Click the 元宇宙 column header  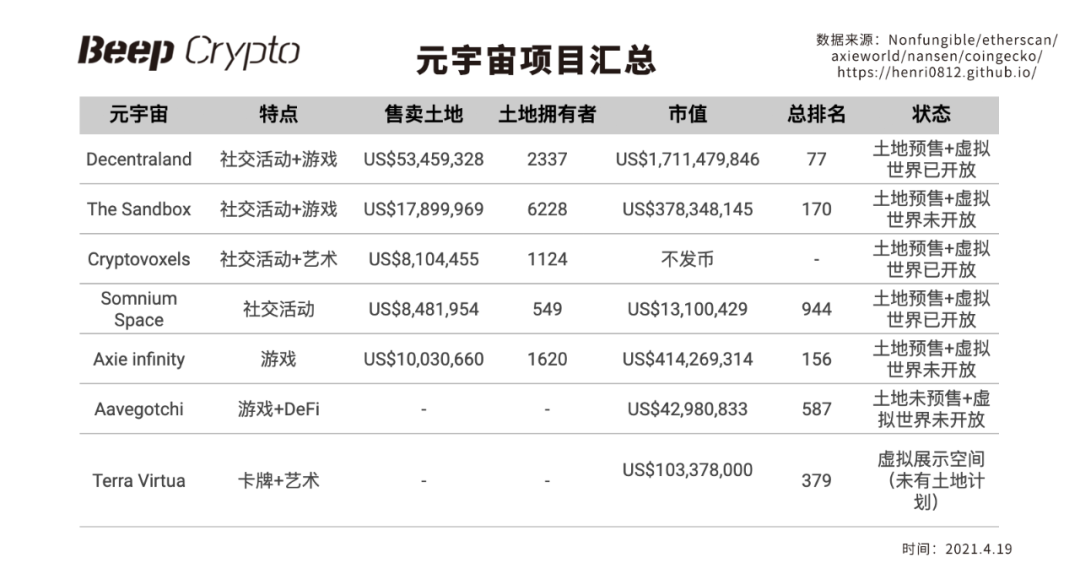[x=138, y=114]
